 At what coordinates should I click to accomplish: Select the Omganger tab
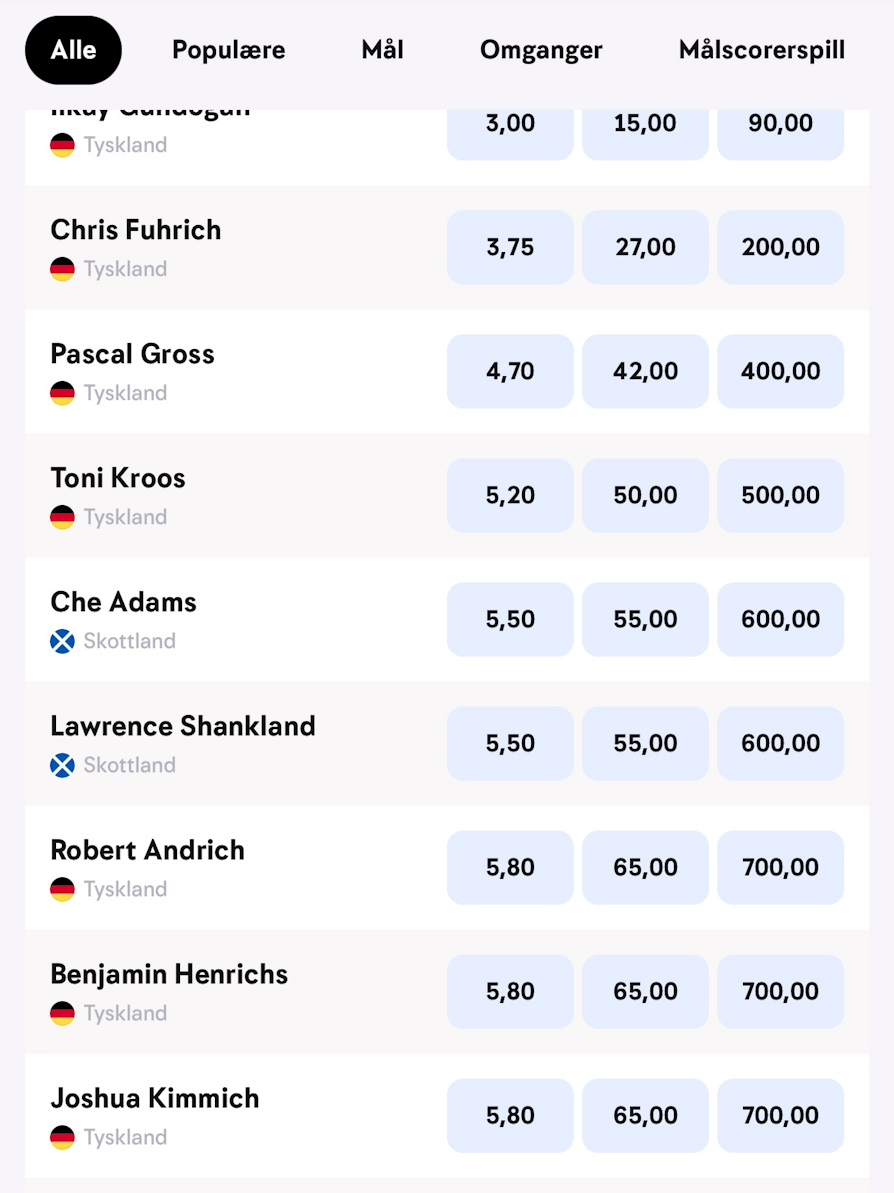(541, 50)
